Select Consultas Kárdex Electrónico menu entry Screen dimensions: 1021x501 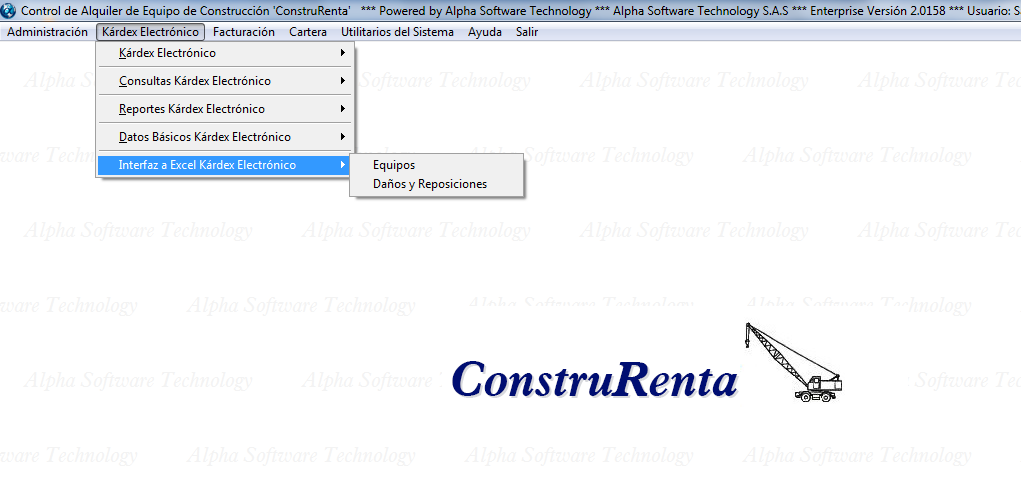[x=194, y=81]
